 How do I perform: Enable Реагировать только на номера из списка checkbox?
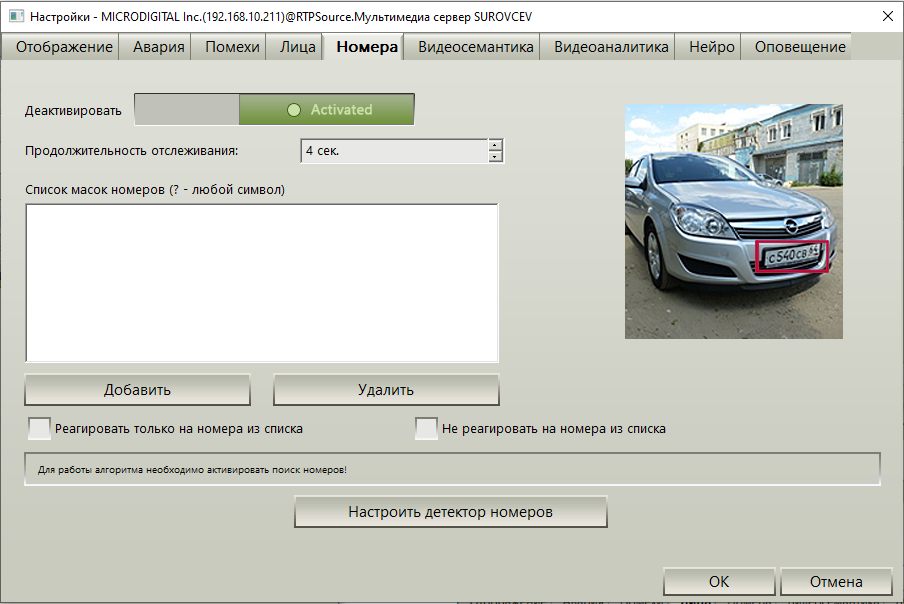pos(39,429)
